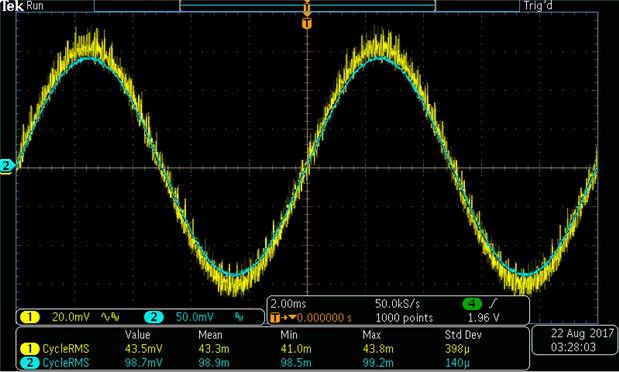The height and width of the screenshot is (372, 619).
Task: Click the 22 Aug 2017 date
Action: [x=582, y=334]
